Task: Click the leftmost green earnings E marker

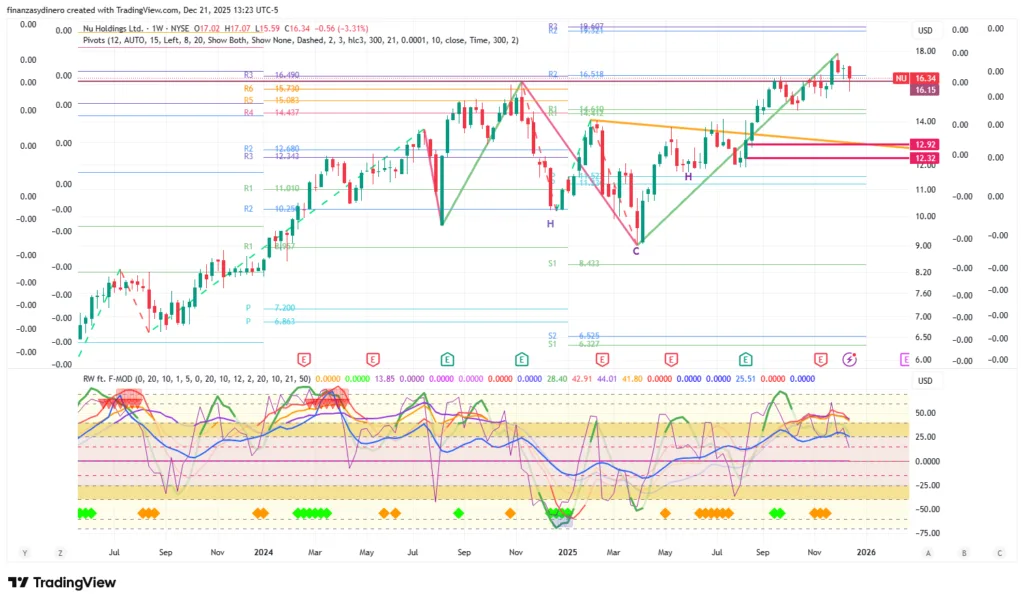Action: pyautogui.click(x=447, y=358)
